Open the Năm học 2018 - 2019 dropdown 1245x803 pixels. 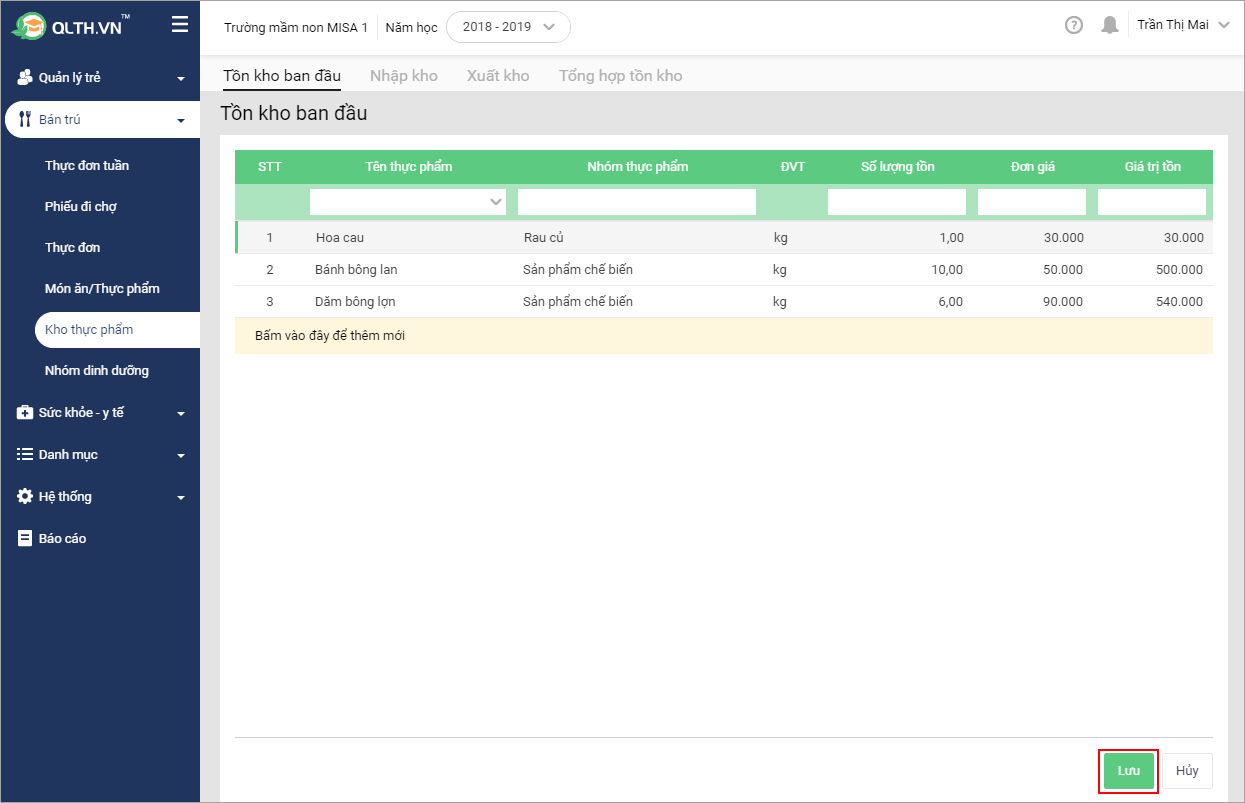(x=508, y=27)
